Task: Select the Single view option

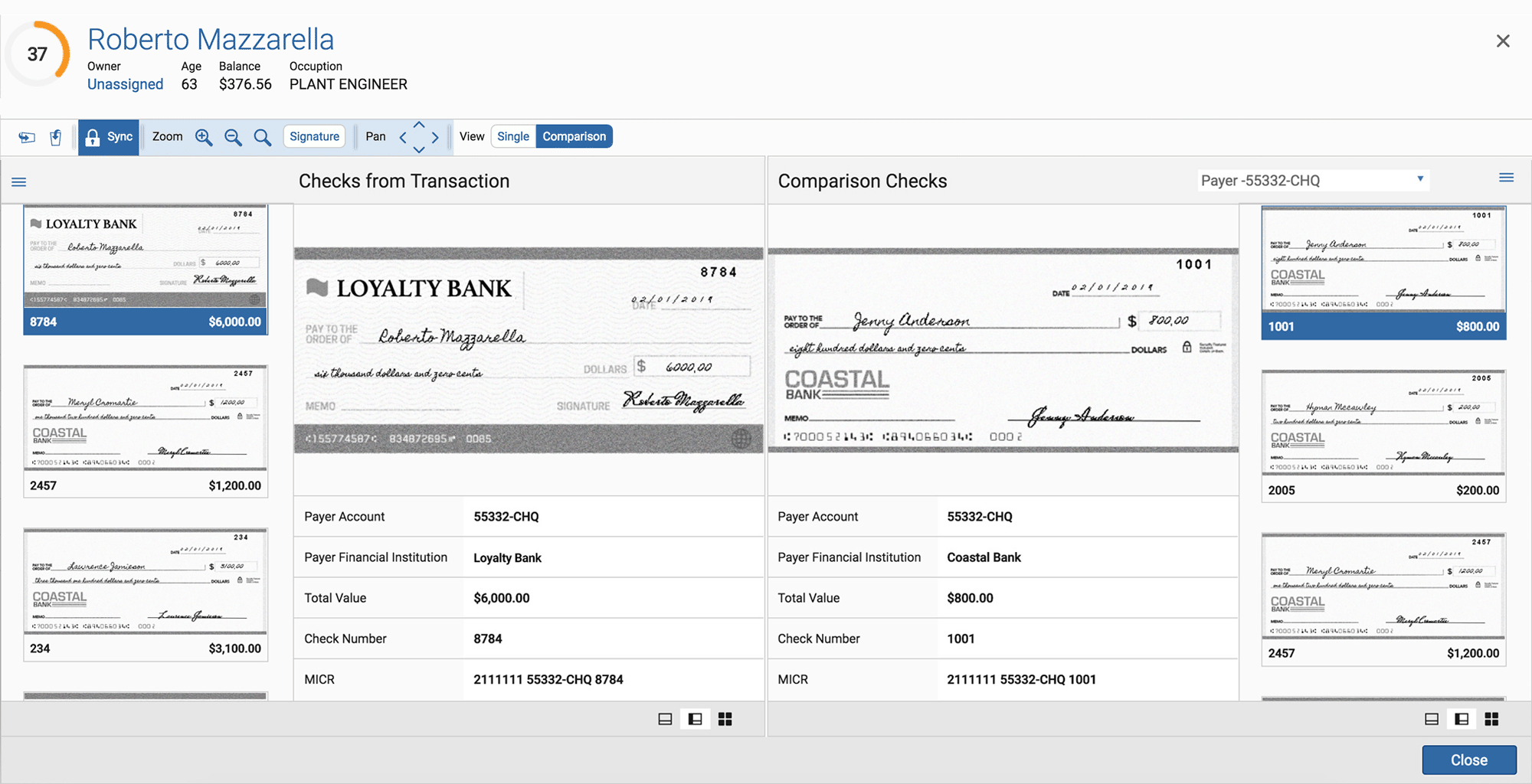Action: click(512, 136)
